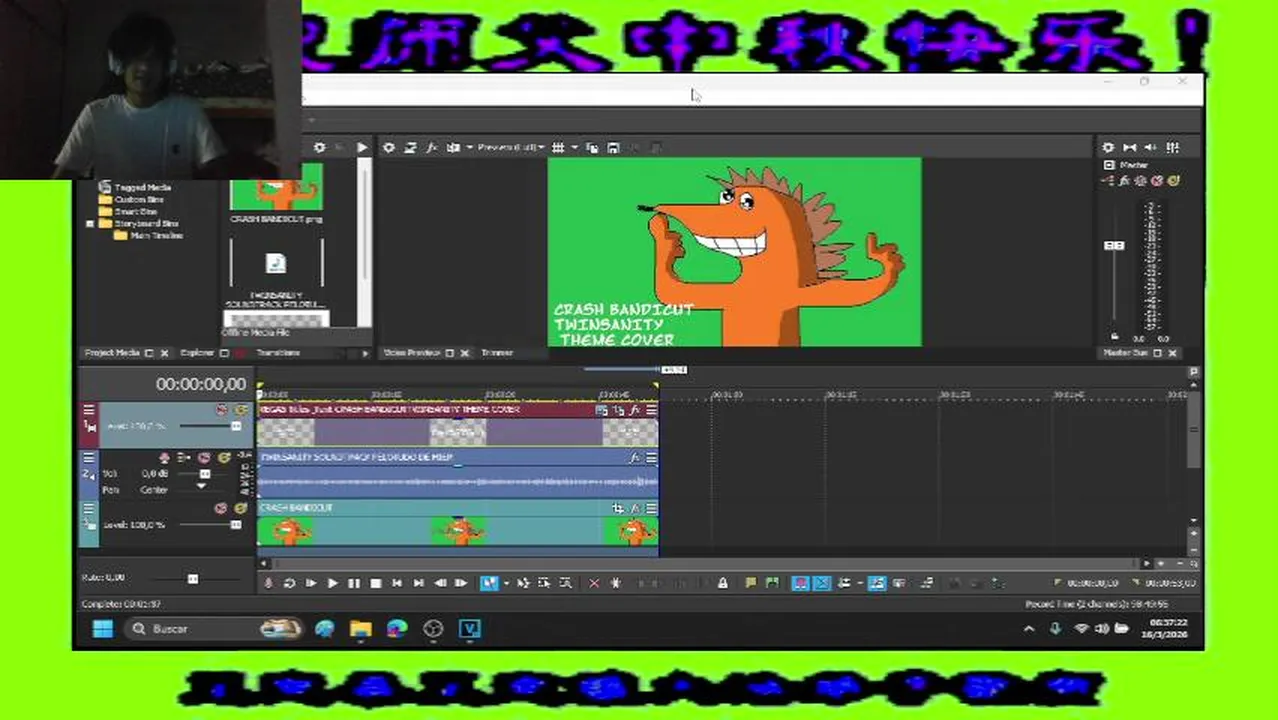Open the track 1 hamburger menu

pos(89,410)
